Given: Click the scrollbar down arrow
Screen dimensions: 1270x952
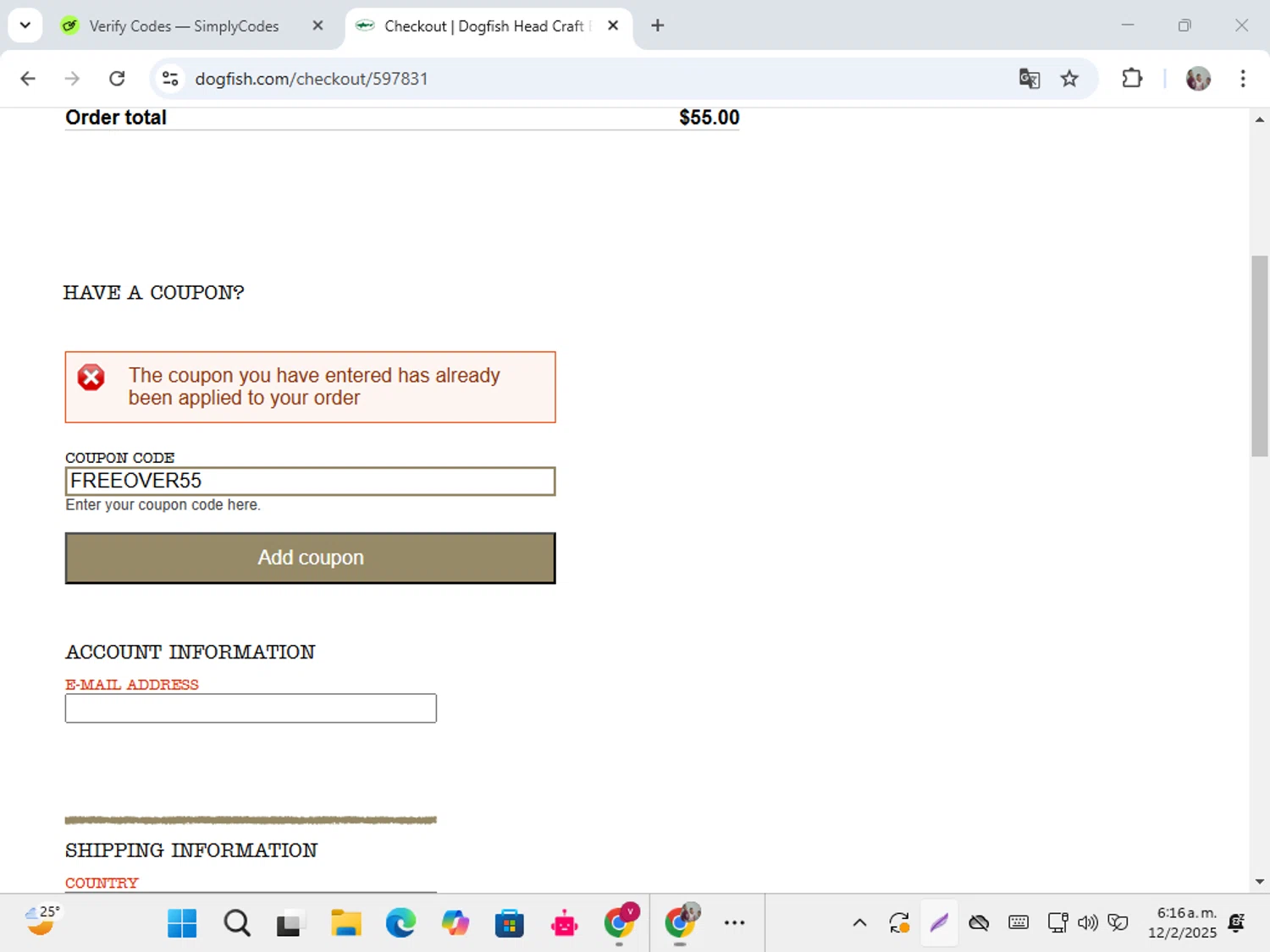Looking at the screenshot, I should (x=1260, y=882).
